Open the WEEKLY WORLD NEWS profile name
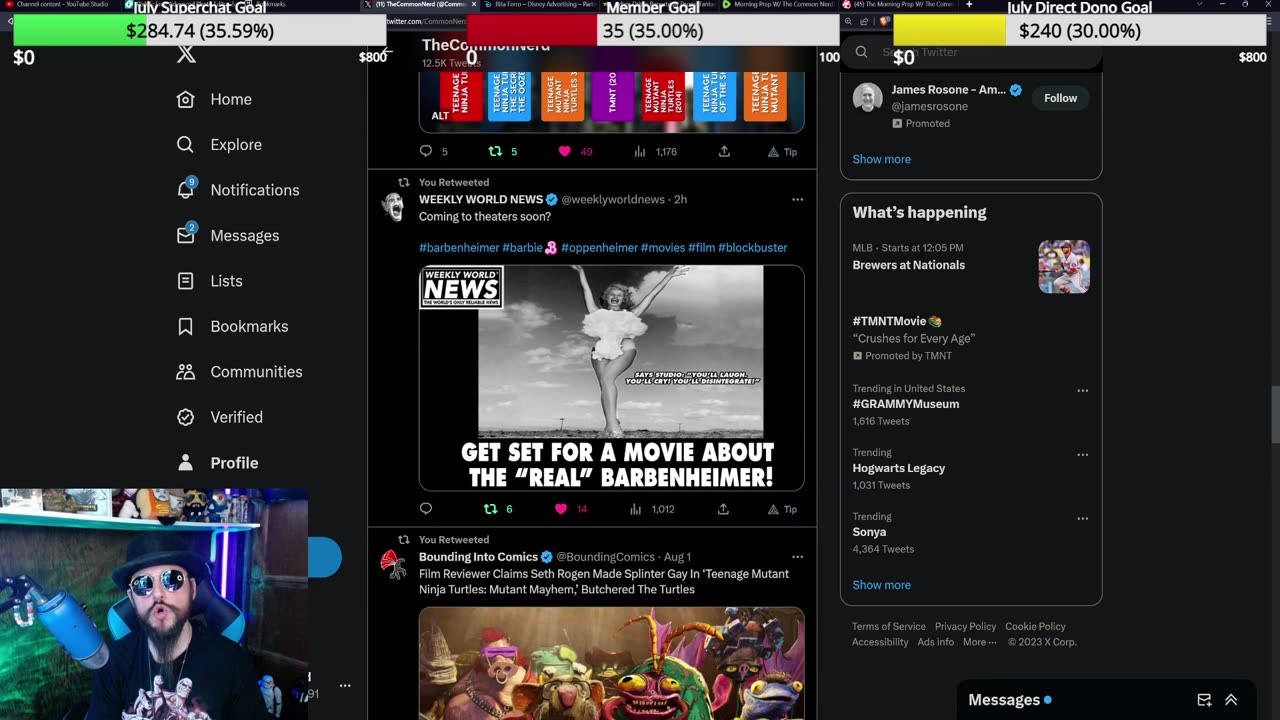 (x=481, y=200)
